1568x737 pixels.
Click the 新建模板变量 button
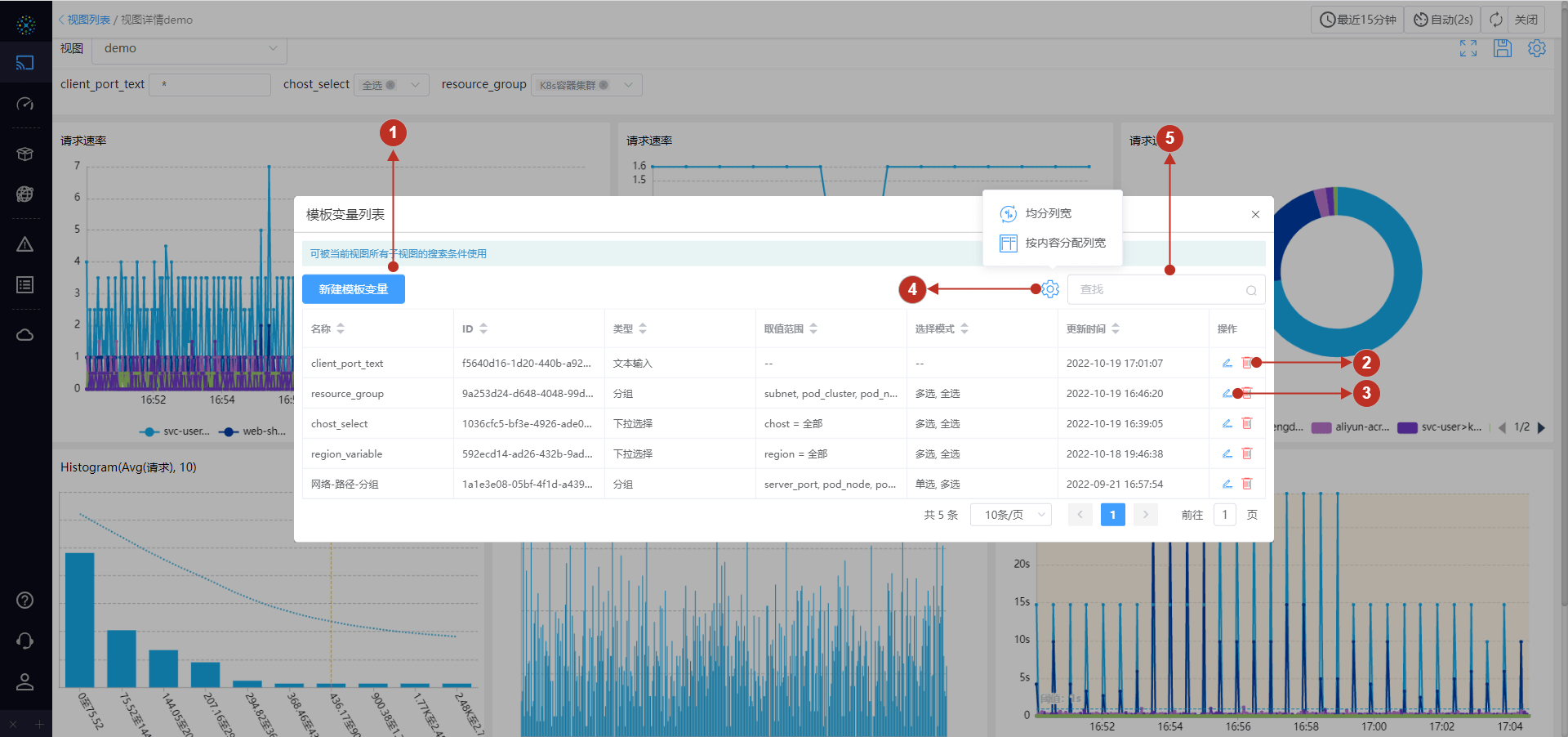point(353,288)
